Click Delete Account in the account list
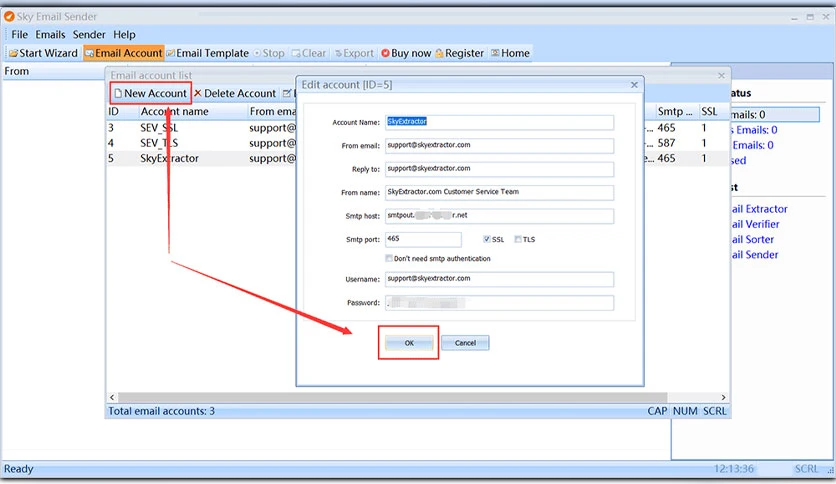 pos(235,93)
